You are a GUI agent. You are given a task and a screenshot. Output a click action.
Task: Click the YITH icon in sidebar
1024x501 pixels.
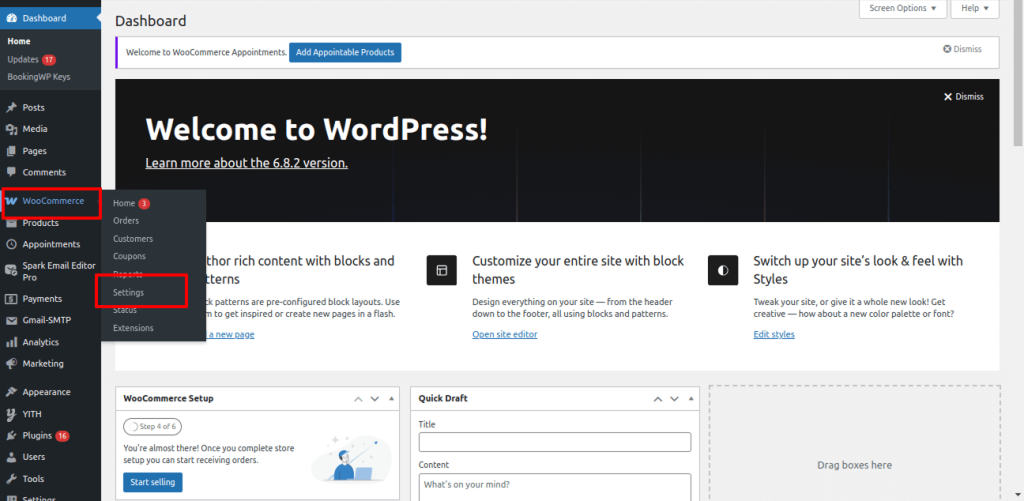pos(11,414)
